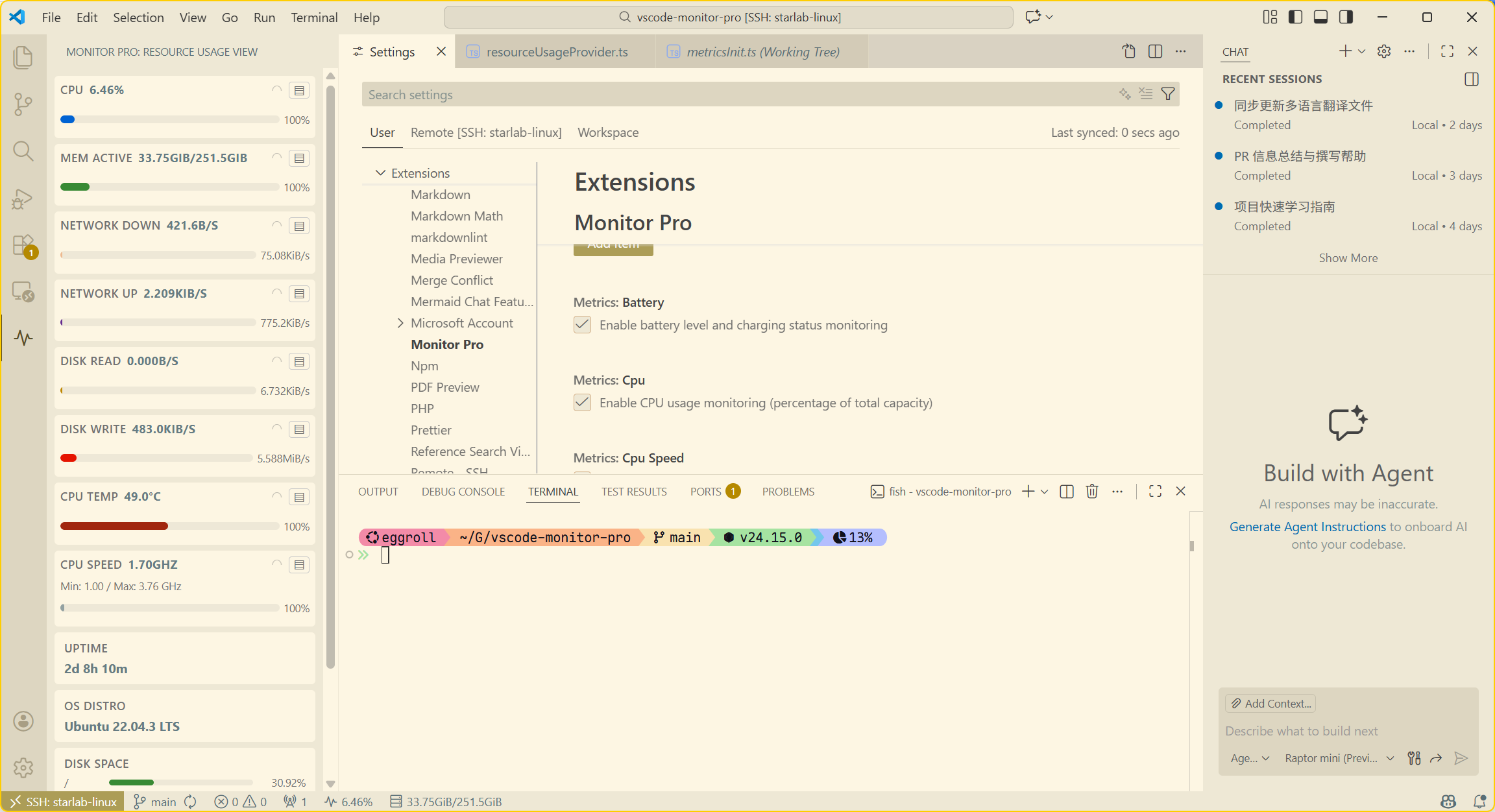Open NETWORK DOWN metric detail icon
The height and width of the screenshot is (812, 1495).
[299, 226]
